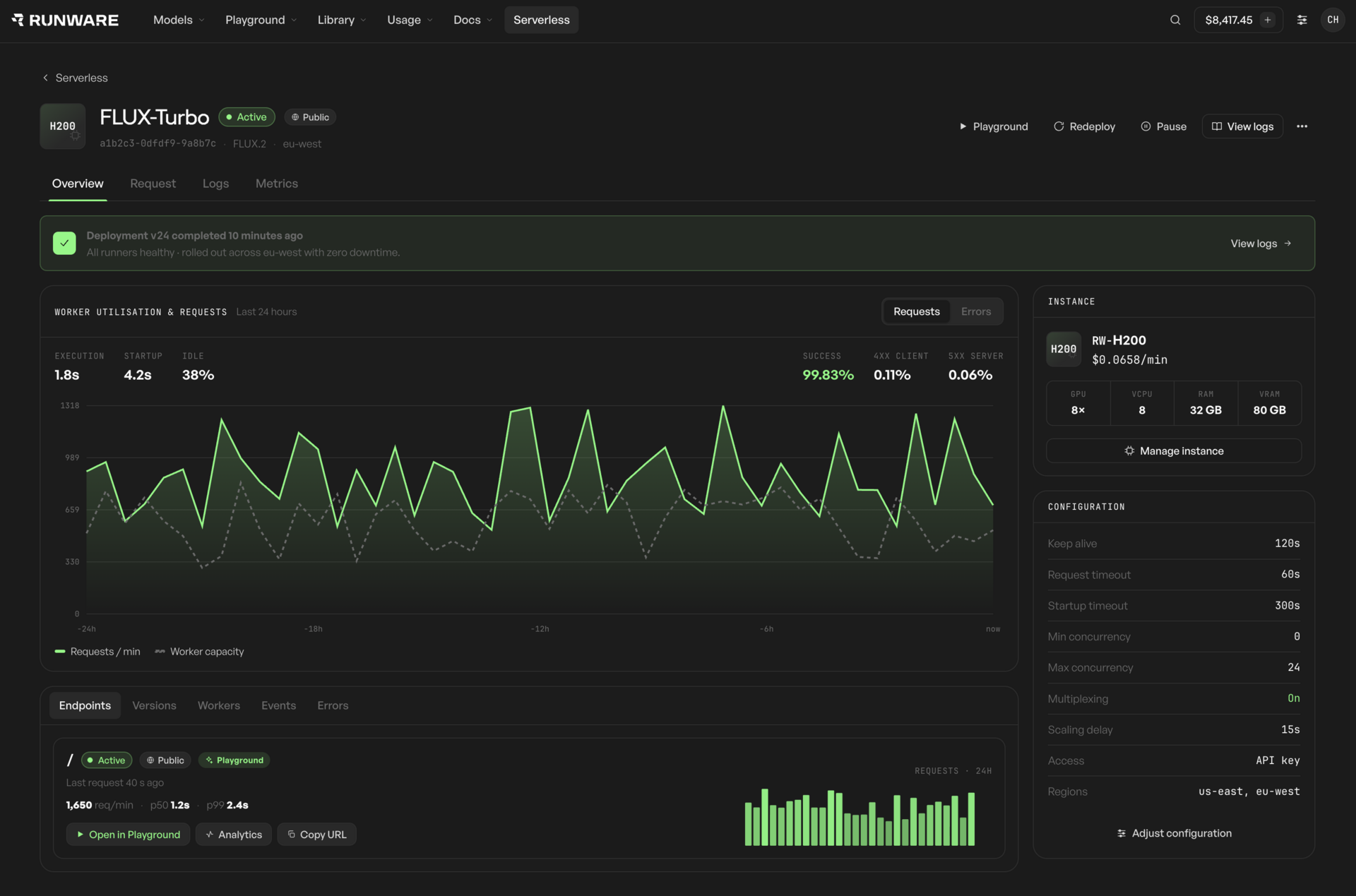Image resolution: width=1356 pixels, height=896 pixels.
Task: Add funds with the plus icon
Action: click(1268, 20)
